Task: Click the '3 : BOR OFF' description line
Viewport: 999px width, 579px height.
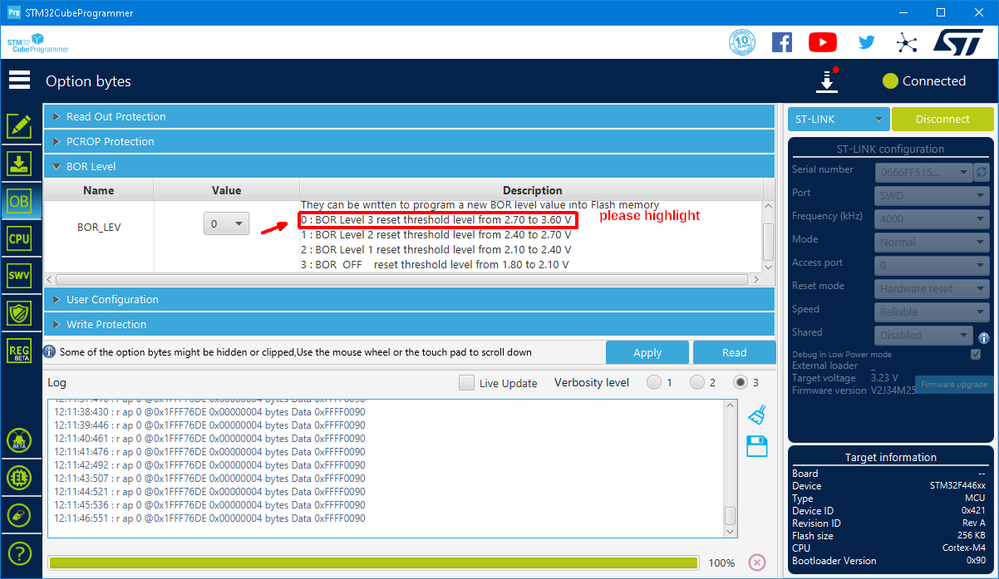Action: (x=435, y=264)
